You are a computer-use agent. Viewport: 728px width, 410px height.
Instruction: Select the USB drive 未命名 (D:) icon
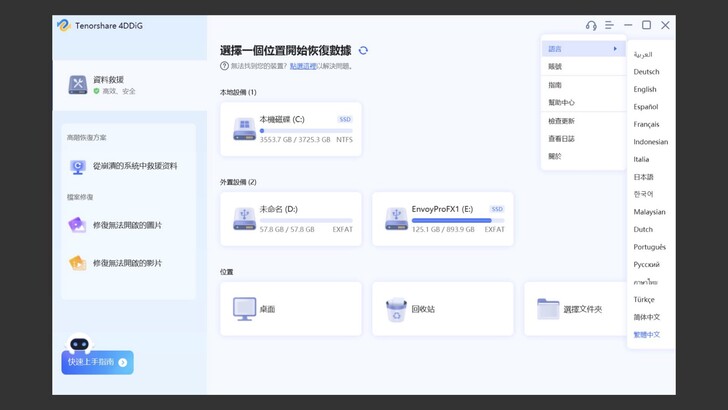tap(244, 219)
